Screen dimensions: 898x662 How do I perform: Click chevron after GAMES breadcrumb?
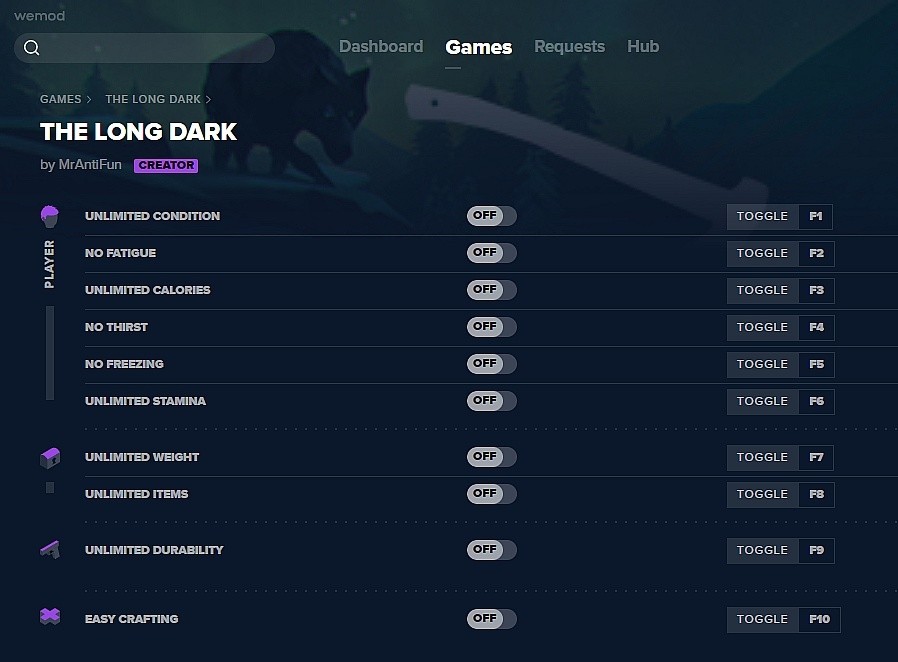tap(89, 100)
